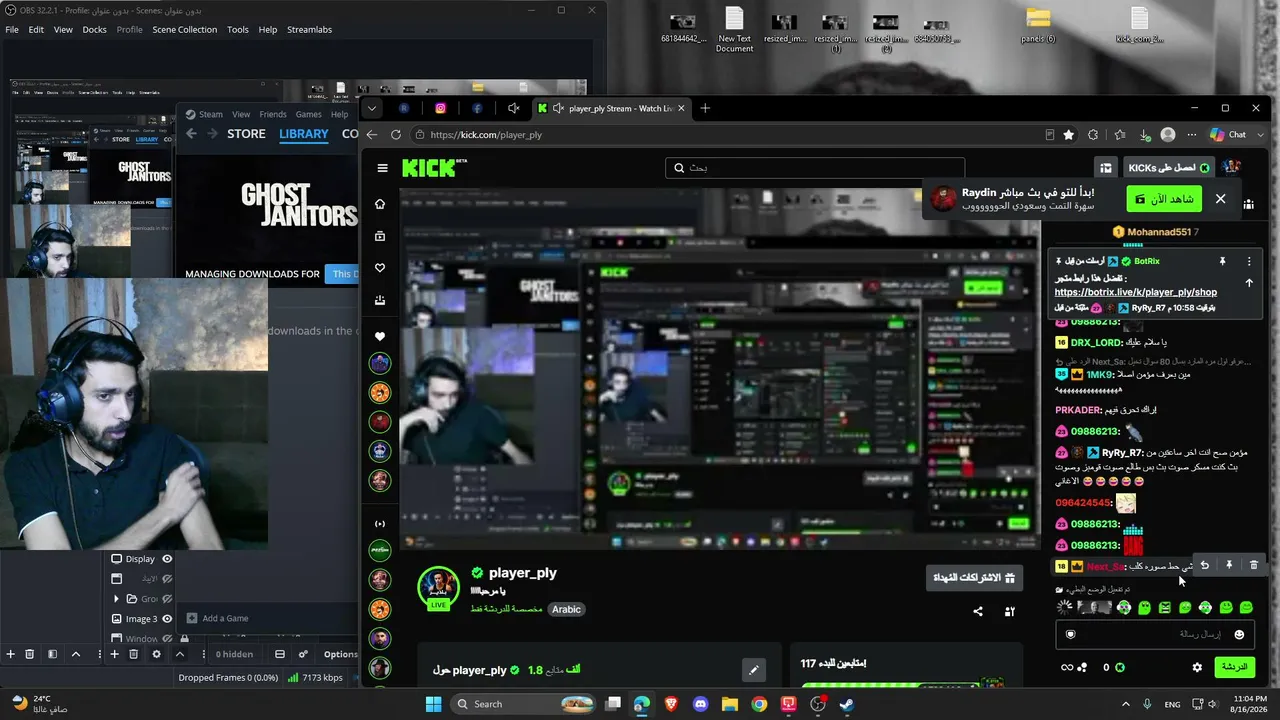Select the Steam STORE tab
The image size is (1280, 720).
tap(246, 134)
